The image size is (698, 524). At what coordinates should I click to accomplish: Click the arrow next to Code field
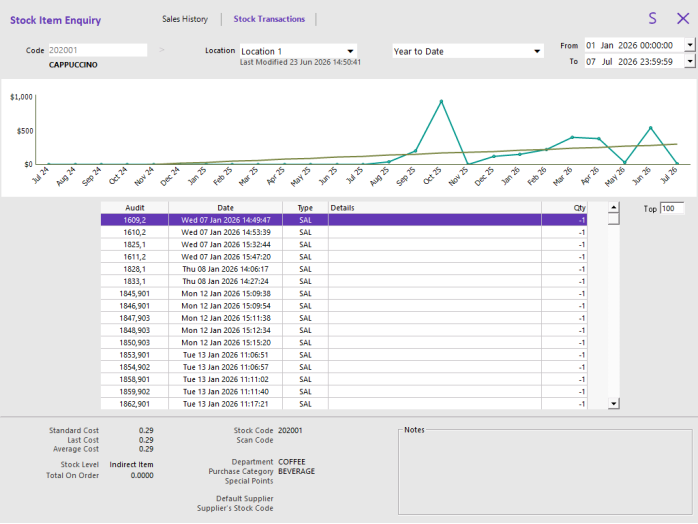point(162,50)
